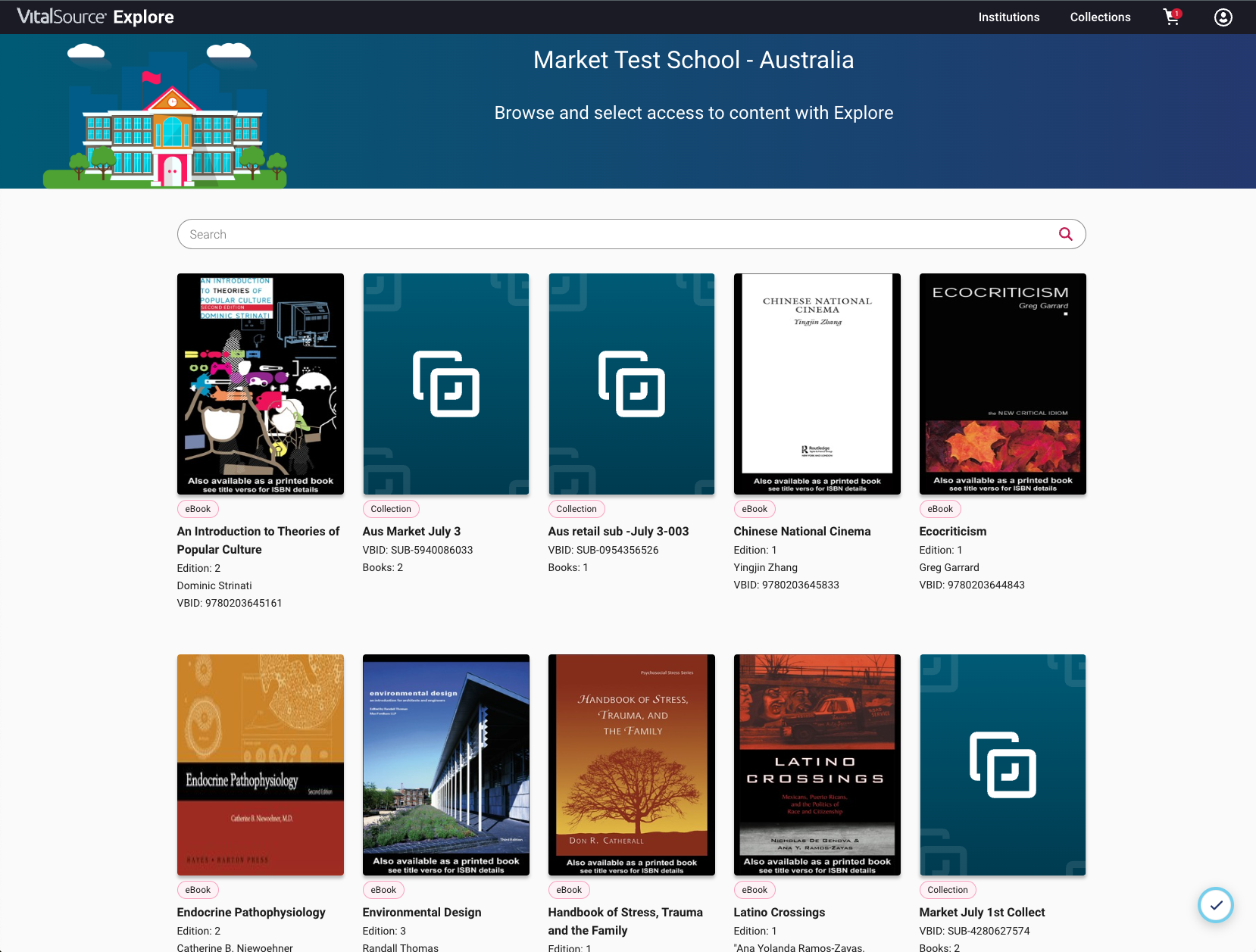Click the eBook tag under Ecocriticism
Viewport: 1256px width, 952px height.
940,509
